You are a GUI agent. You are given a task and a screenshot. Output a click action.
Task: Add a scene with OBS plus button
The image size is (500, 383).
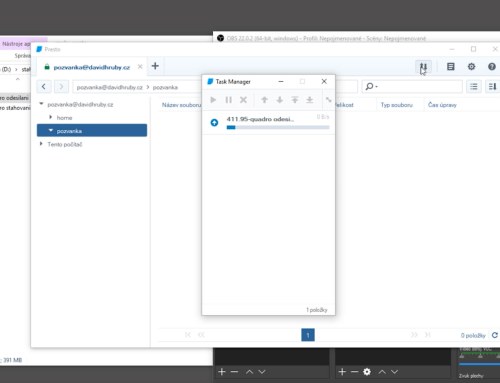[x=222, y=371]
